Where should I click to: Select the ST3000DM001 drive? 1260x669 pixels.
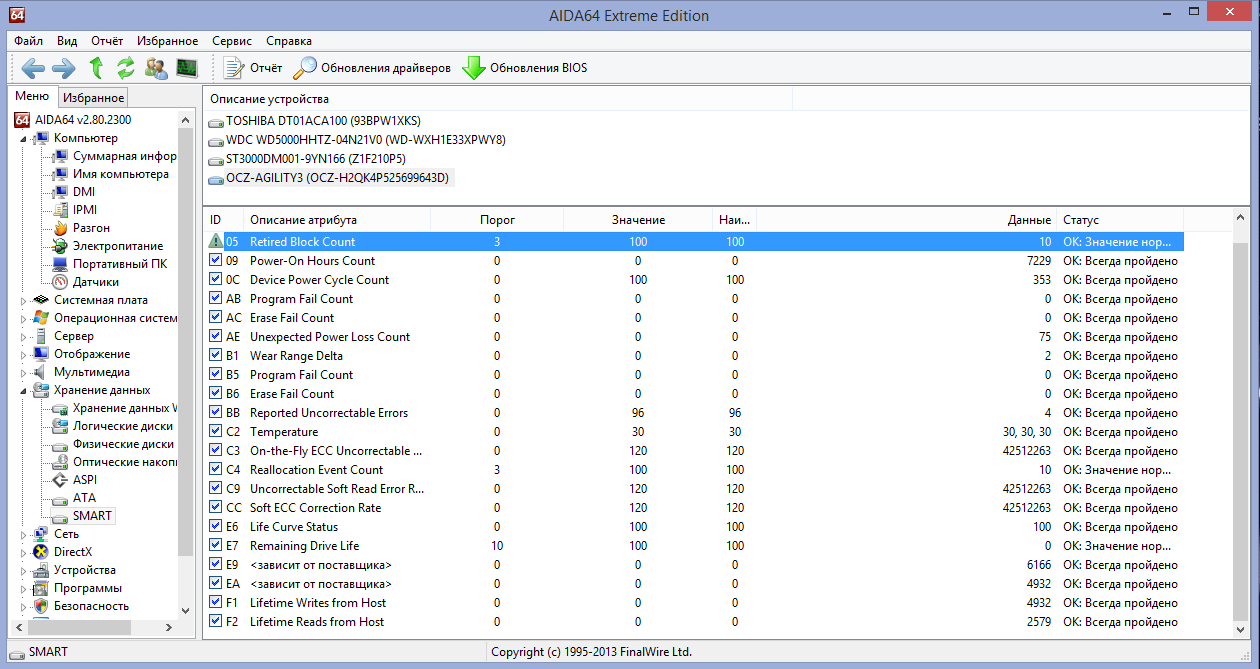click(x=307, y=159)
